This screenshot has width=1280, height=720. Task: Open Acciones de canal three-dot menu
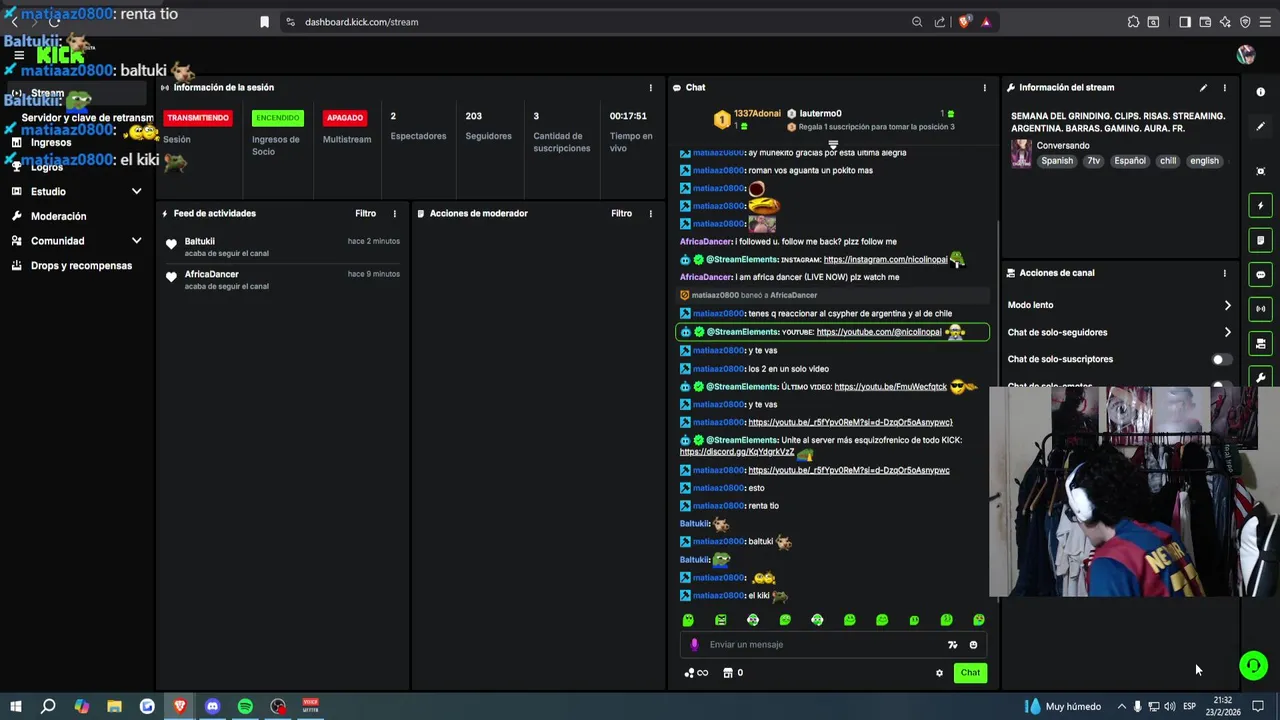[1224, 273]
